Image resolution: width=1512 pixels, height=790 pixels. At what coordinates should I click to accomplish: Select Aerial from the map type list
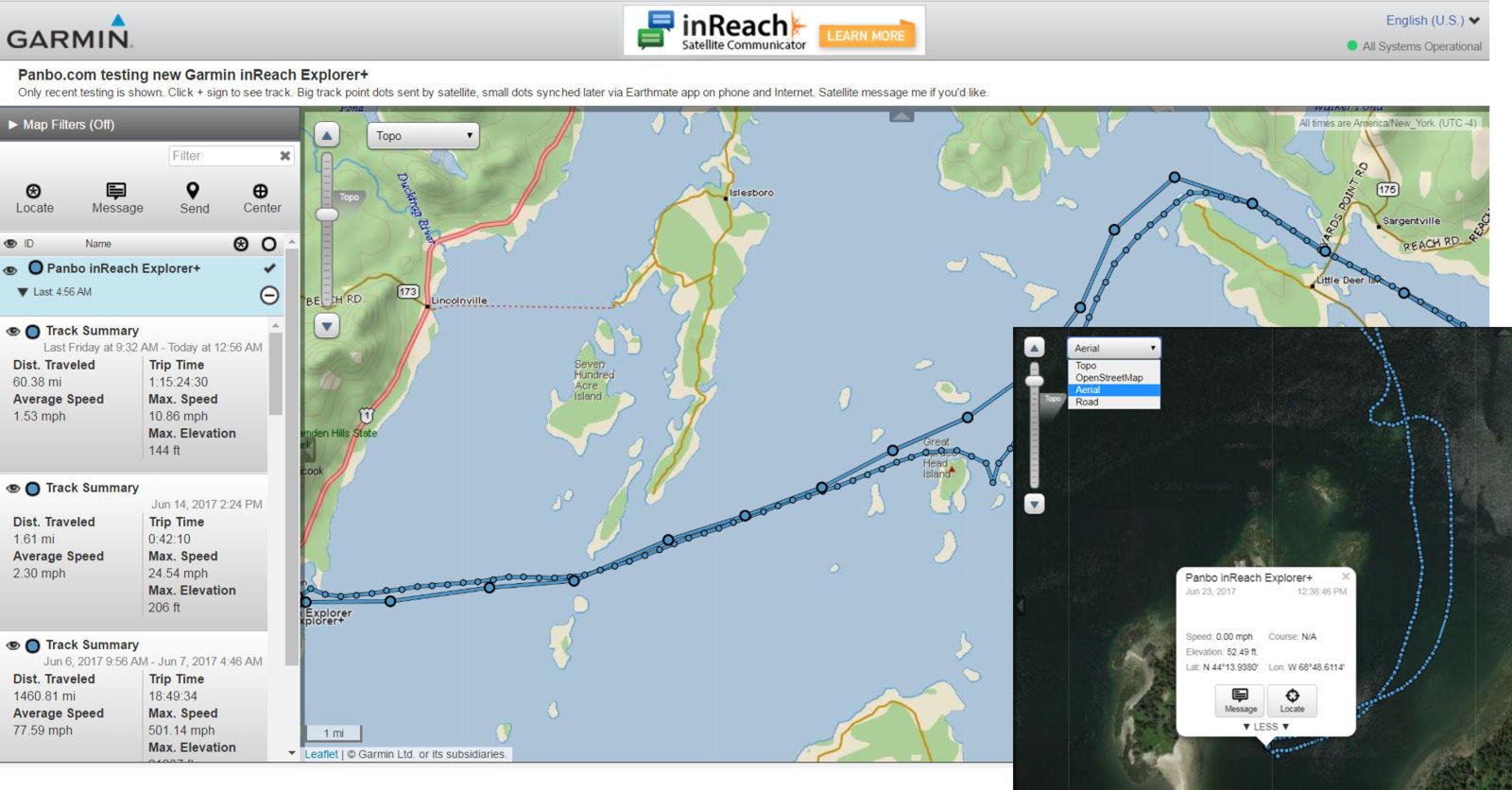[x=1113, y=390]
